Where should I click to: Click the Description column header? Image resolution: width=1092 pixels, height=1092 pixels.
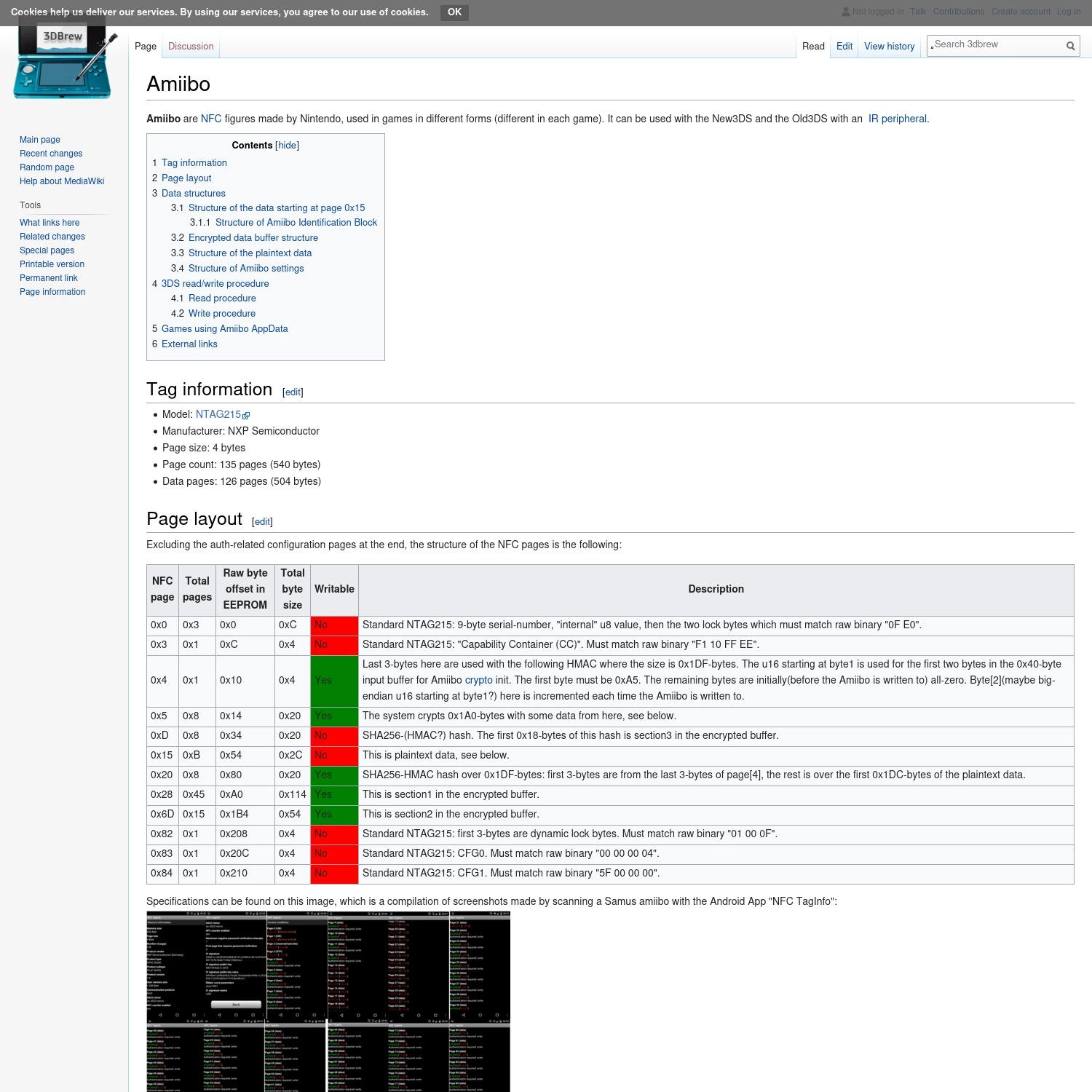(x=716, y=589)
